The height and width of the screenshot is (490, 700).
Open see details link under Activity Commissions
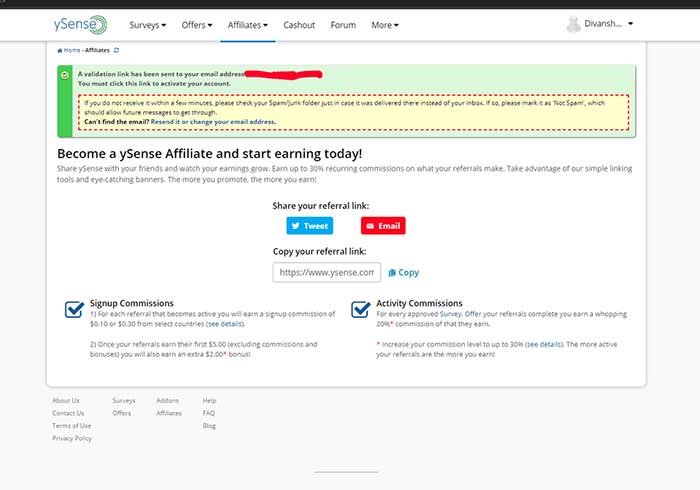(544, 345)
